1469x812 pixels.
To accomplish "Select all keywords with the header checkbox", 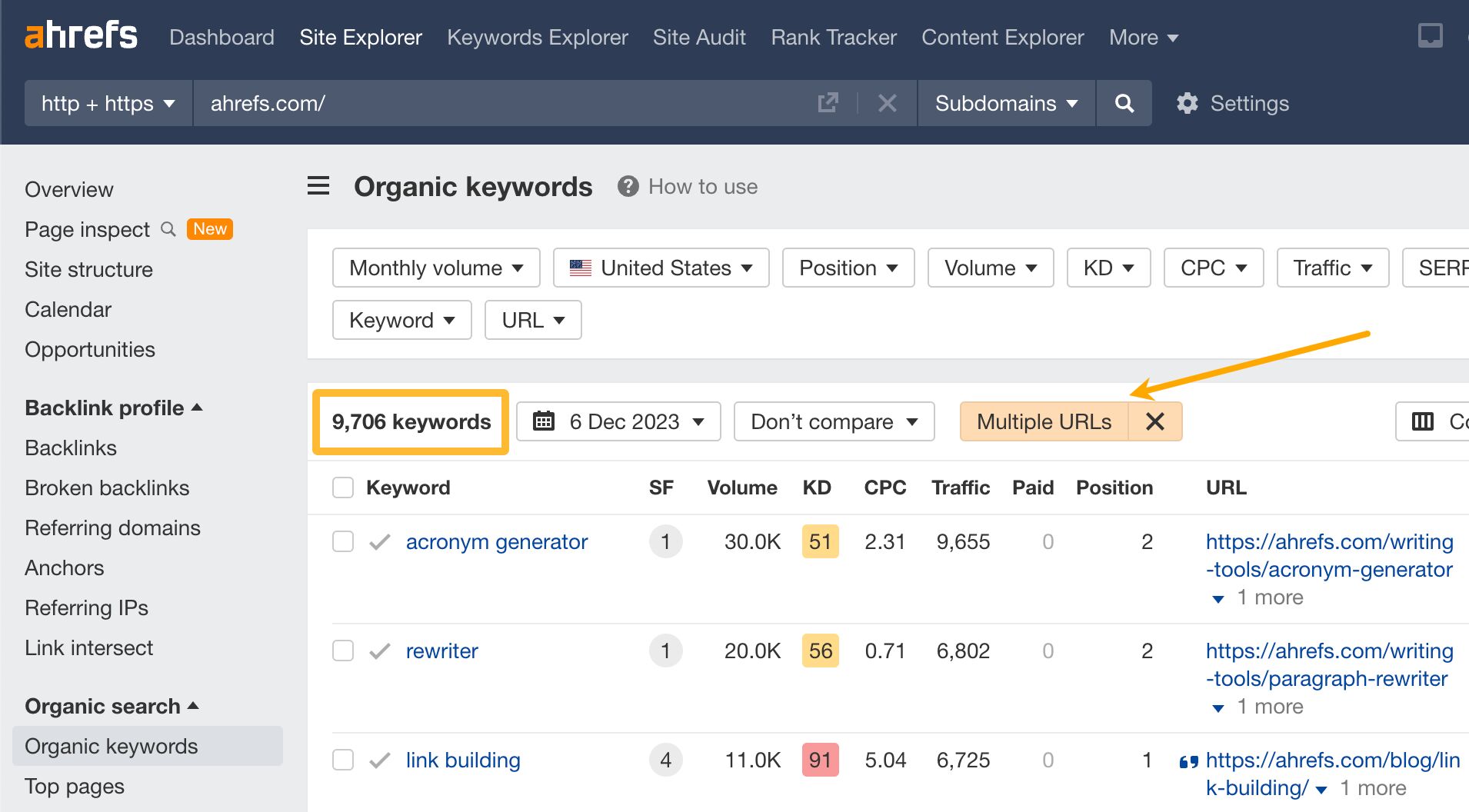I will click(x=342, y=487).
